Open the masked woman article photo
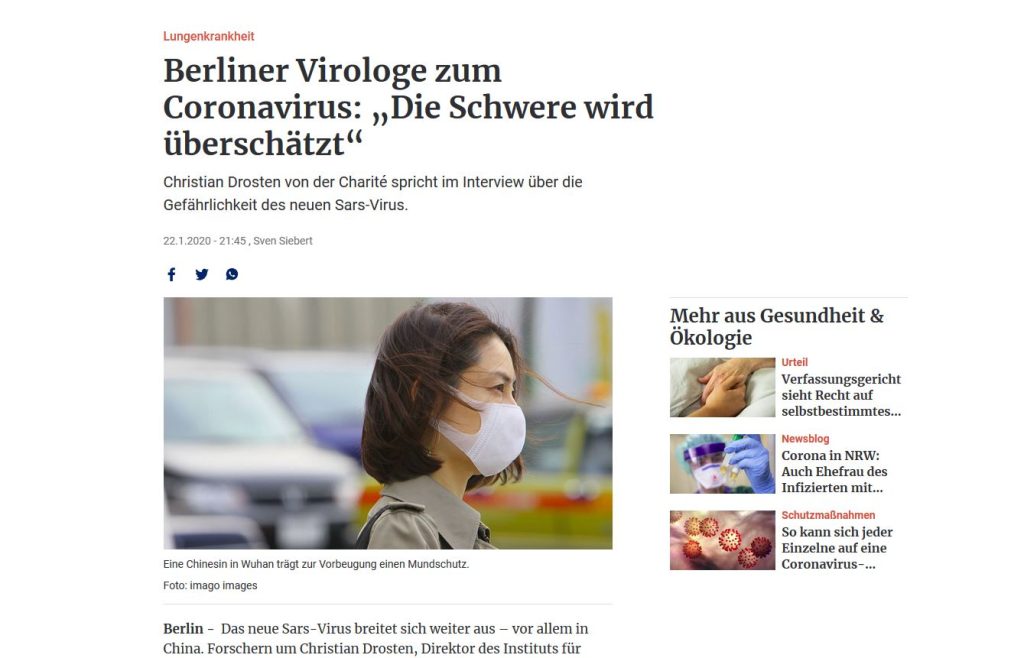The height and width of the screenshot is (658, 1024). pyautogui.click(x=388, y=423)
